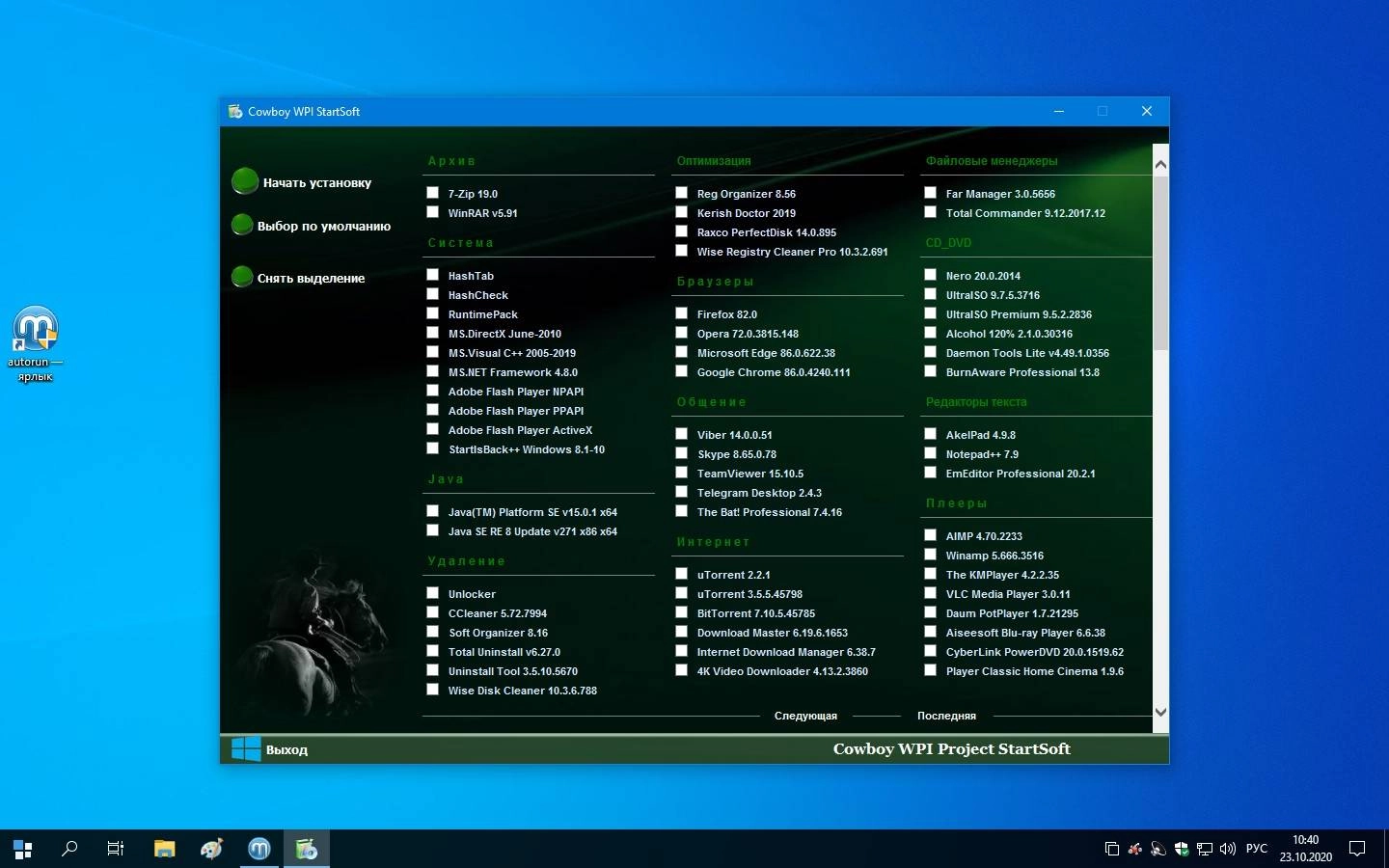Click Cowboy WPI Project StartSoft footer text
The image size is (1389, 868).
click(x=951, y=748)
